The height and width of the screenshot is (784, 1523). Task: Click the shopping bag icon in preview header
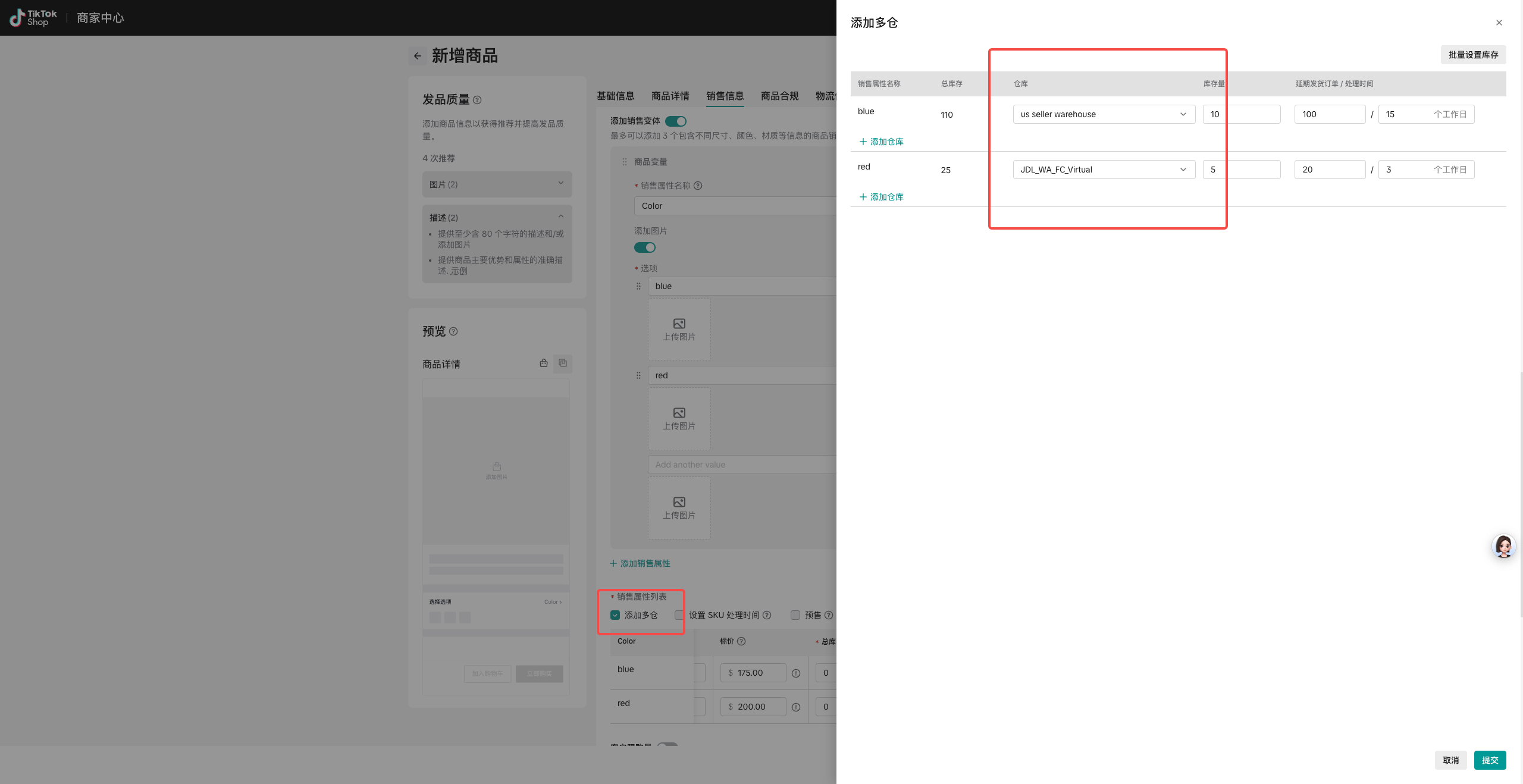coord(543,363)
